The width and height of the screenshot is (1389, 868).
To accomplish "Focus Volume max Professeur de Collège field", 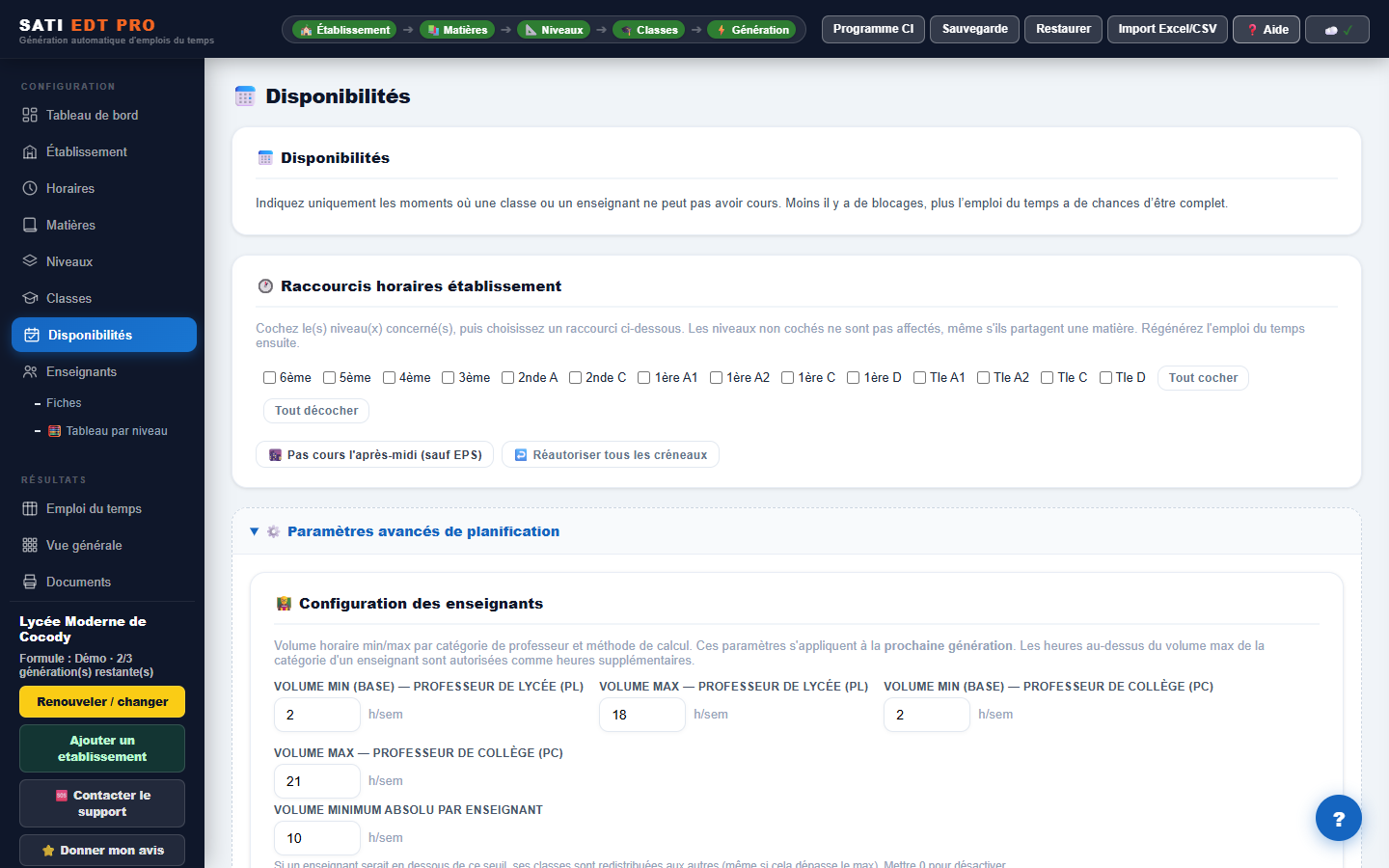I will 317,781.
